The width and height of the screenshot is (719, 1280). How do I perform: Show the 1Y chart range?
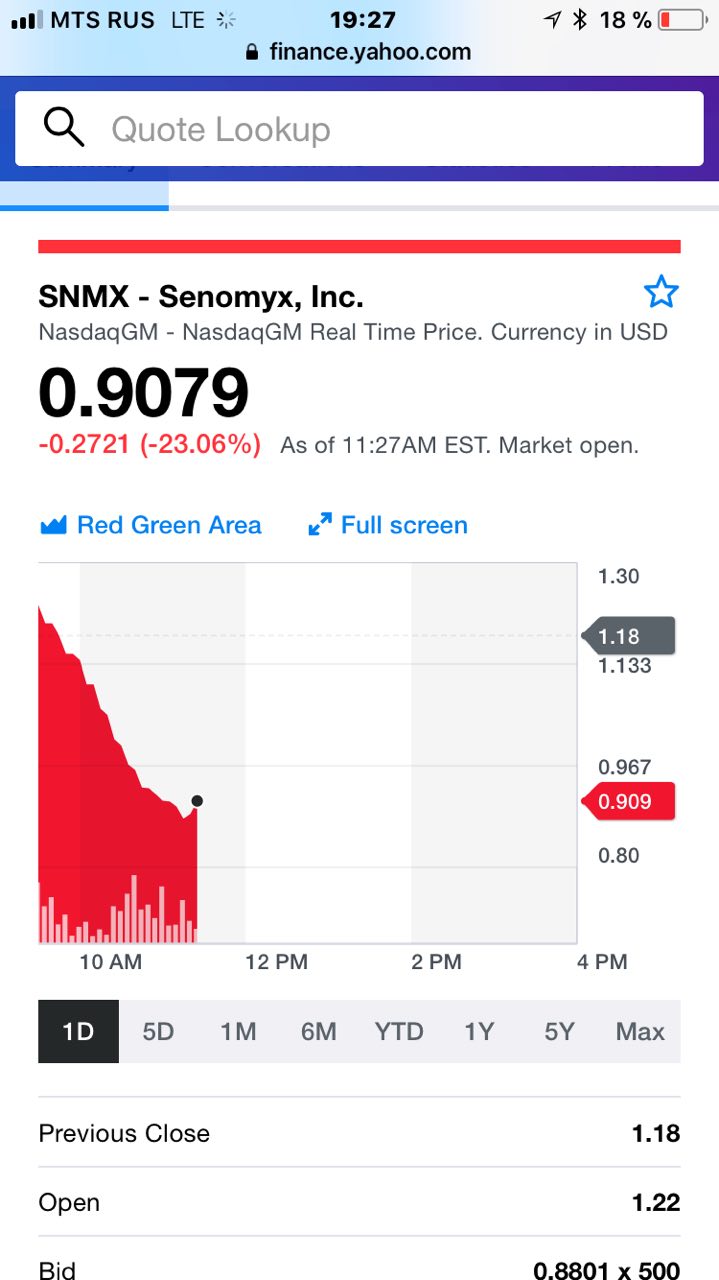479,1031
